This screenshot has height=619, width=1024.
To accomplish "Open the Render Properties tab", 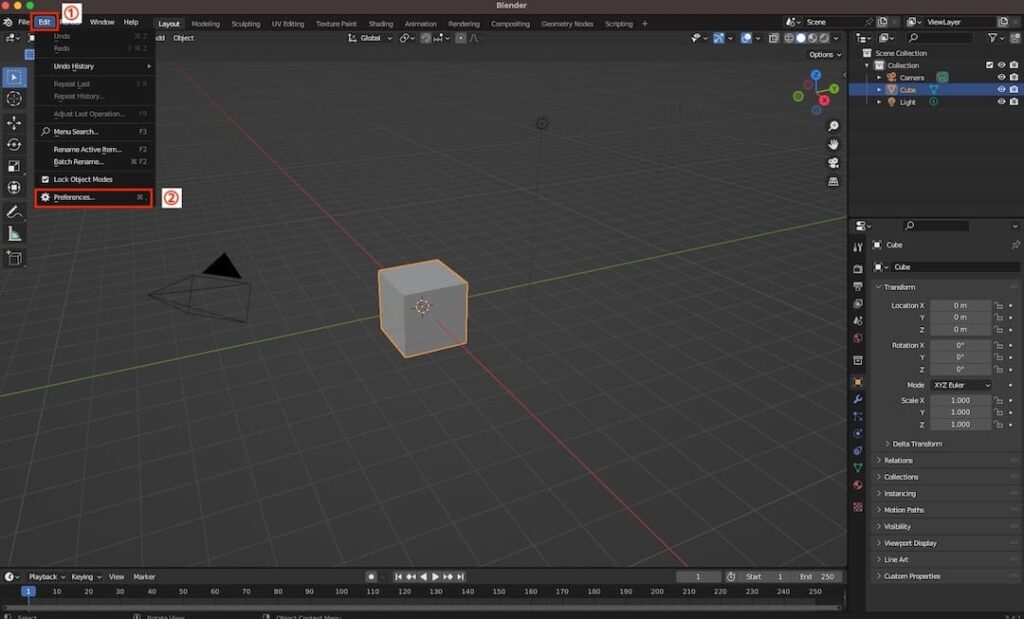I will coord(858,269).
